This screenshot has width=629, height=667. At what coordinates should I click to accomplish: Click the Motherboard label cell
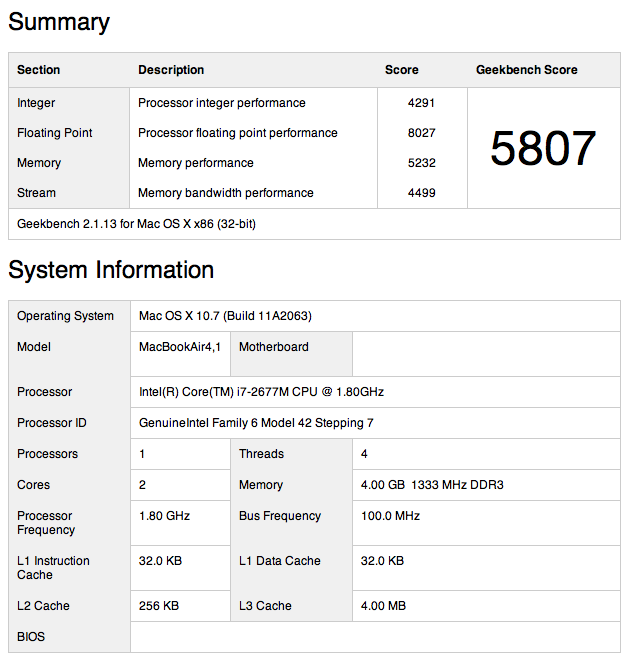[274, 347]
